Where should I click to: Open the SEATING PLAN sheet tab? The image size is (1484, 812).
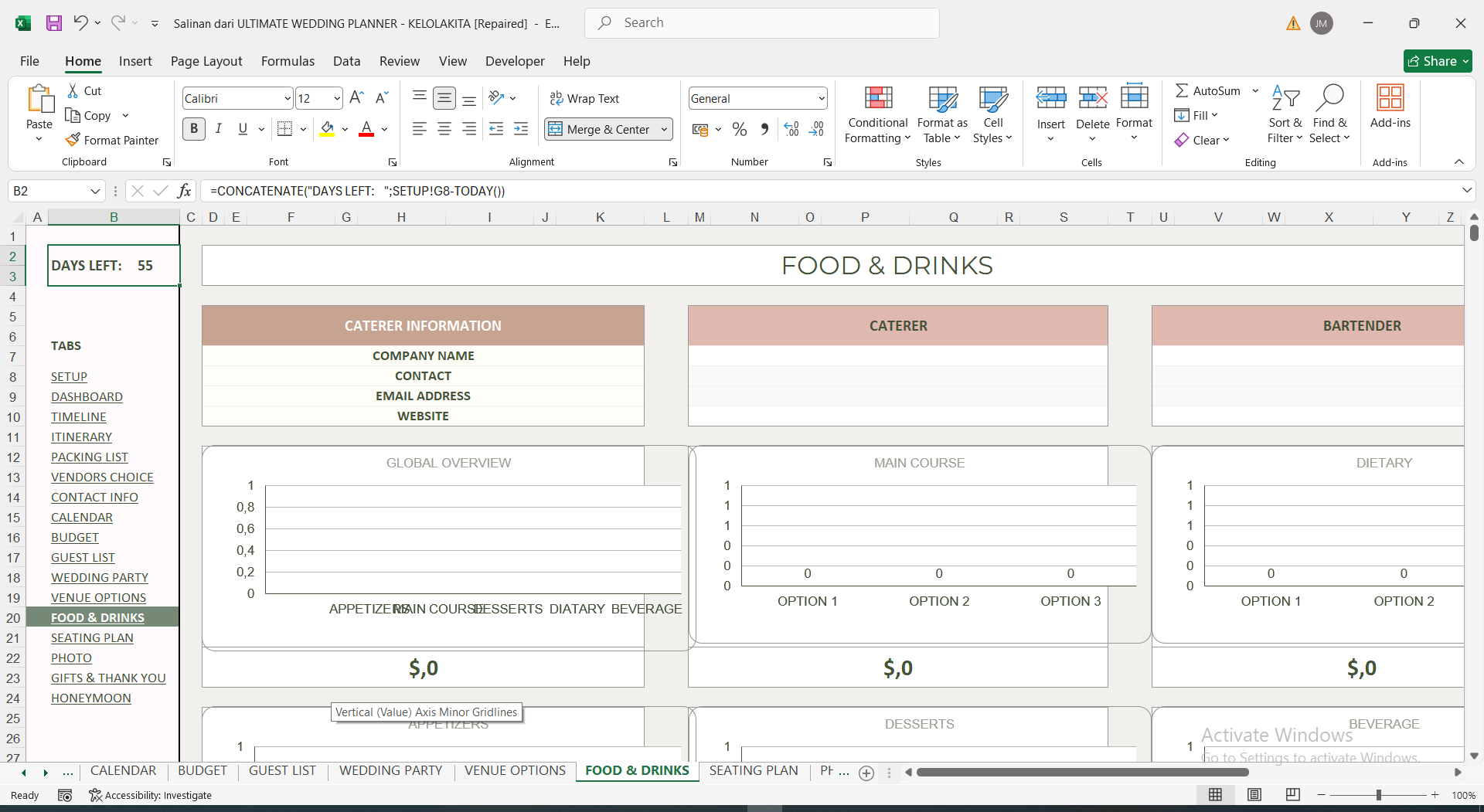[754, 771]
